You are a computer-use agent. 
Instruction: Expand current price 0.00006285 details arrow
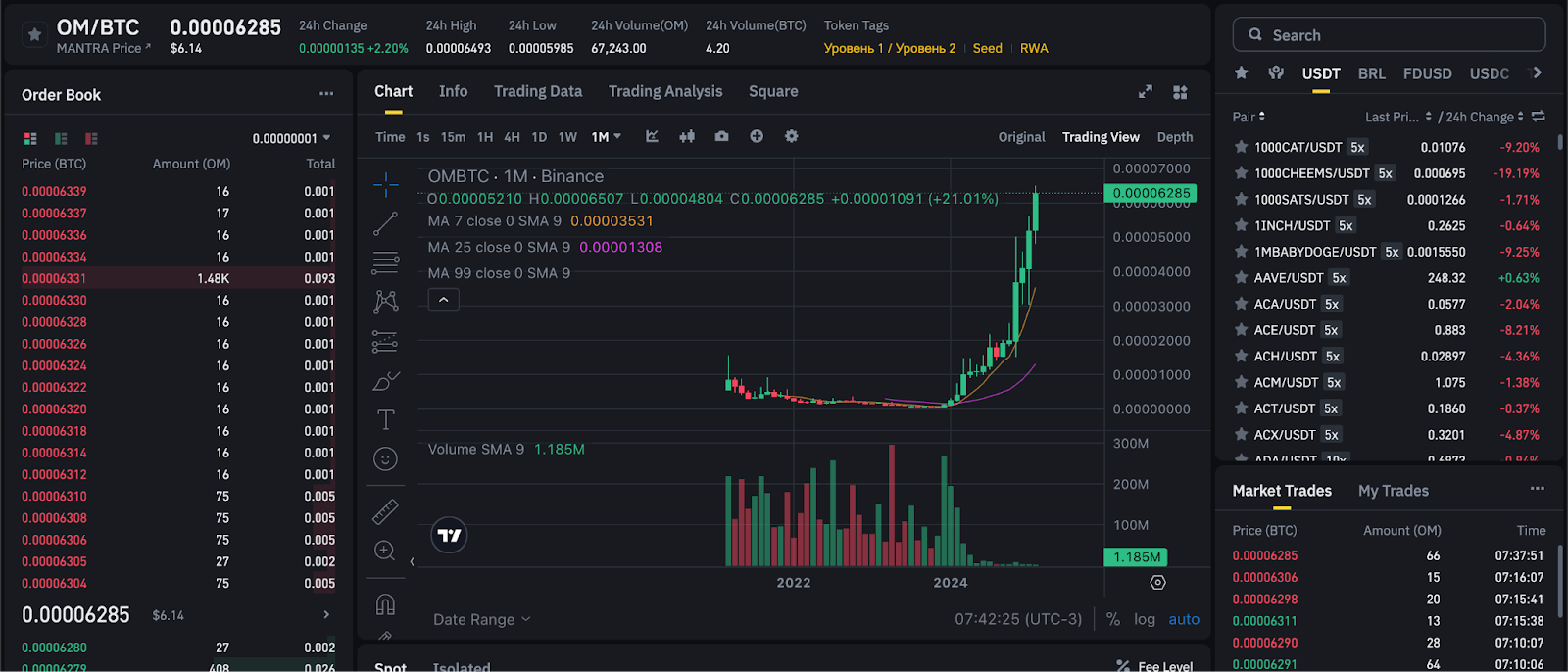click(326, 615)
